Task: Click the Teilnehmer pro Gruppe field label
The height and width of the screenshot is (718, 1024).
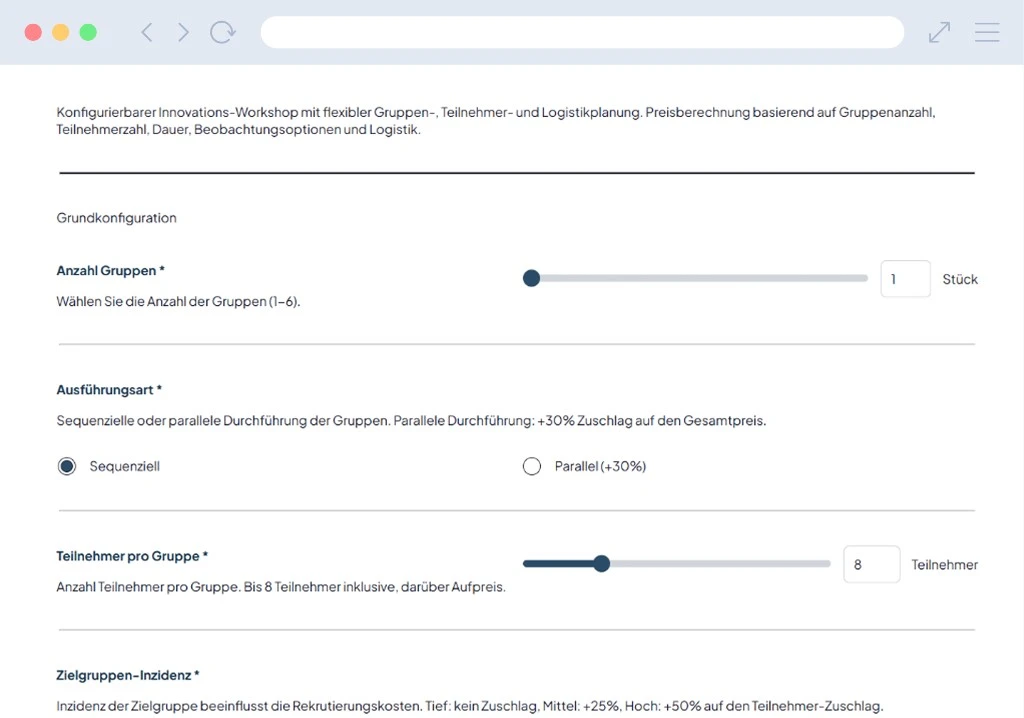Action: click(x=132, y=556)
